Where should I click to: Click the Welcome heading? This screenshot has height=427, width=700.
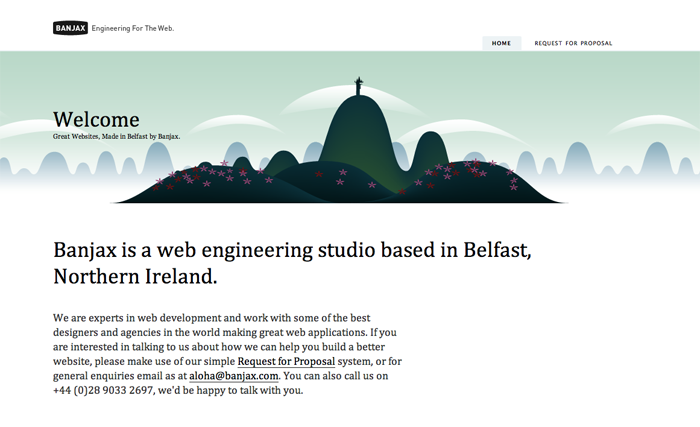pyautogui.click(x=96, y=120)
